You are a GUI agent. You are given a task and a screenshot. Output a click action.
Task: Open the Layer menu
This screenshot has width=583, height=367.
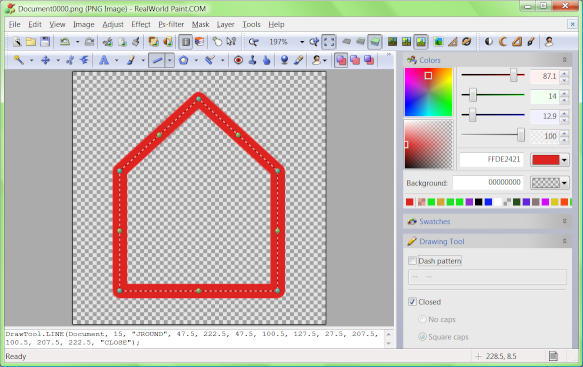tap(225, 25)
